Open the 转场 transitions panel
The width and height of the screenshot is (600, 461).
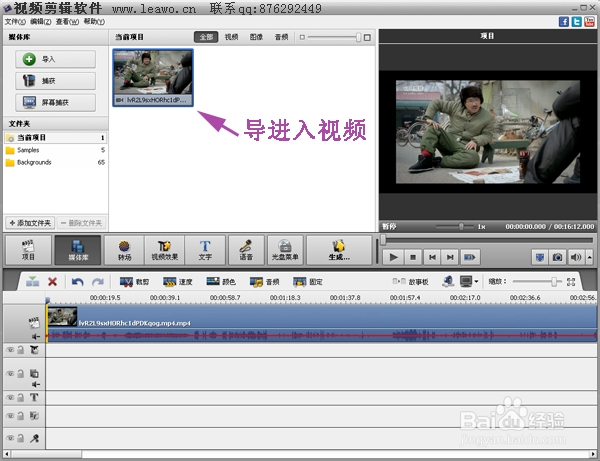124,250
